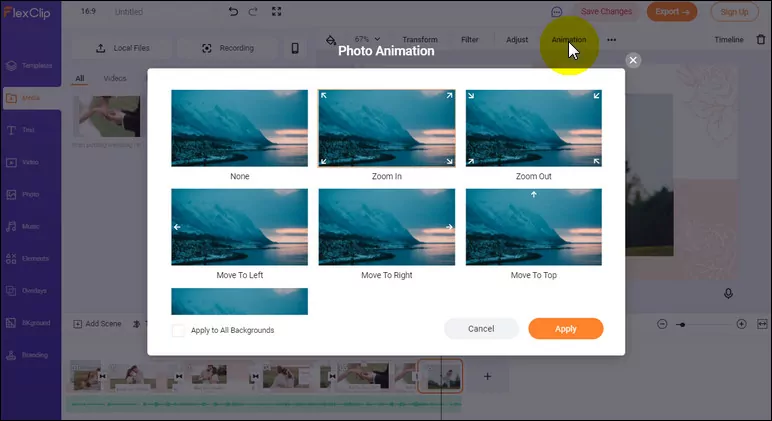Click the Sign Up button
This screenshot has height=421, width=772.
[734, 12]
